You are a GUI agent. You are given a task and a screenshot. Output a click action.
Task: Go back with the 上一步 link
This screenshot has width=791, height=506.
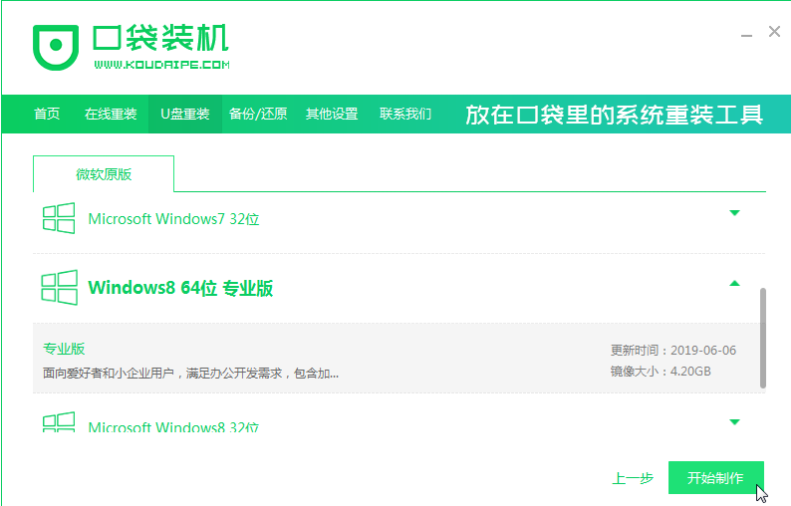coord(633,478)
